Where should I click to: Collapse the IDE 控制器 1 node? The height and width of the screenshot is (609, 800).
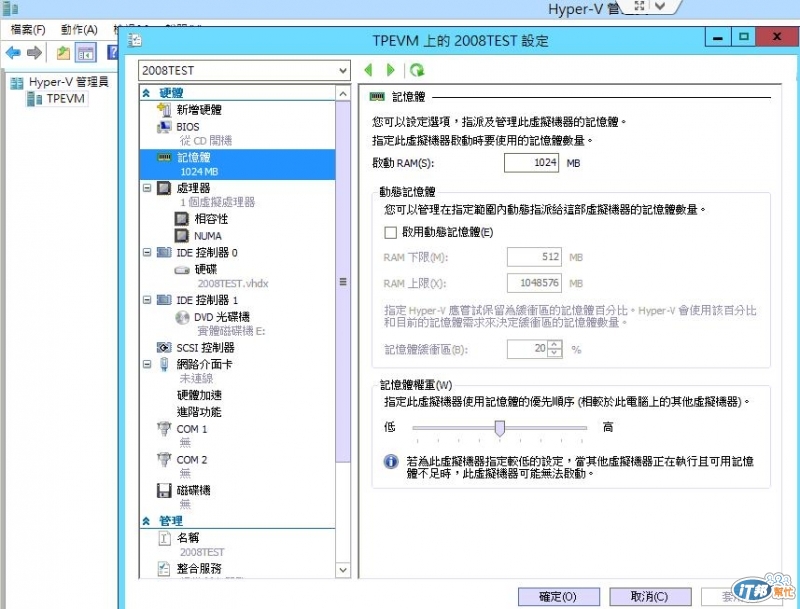click(x=147, y=300)
